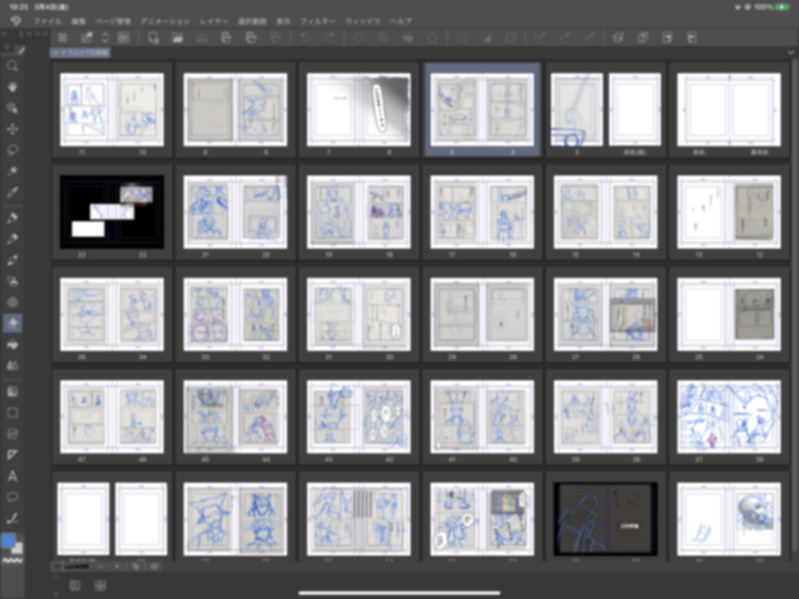Viewport: 799px width, 599px height.
Task: Pick the blue main color swatch
Action: tap(8, 540)
